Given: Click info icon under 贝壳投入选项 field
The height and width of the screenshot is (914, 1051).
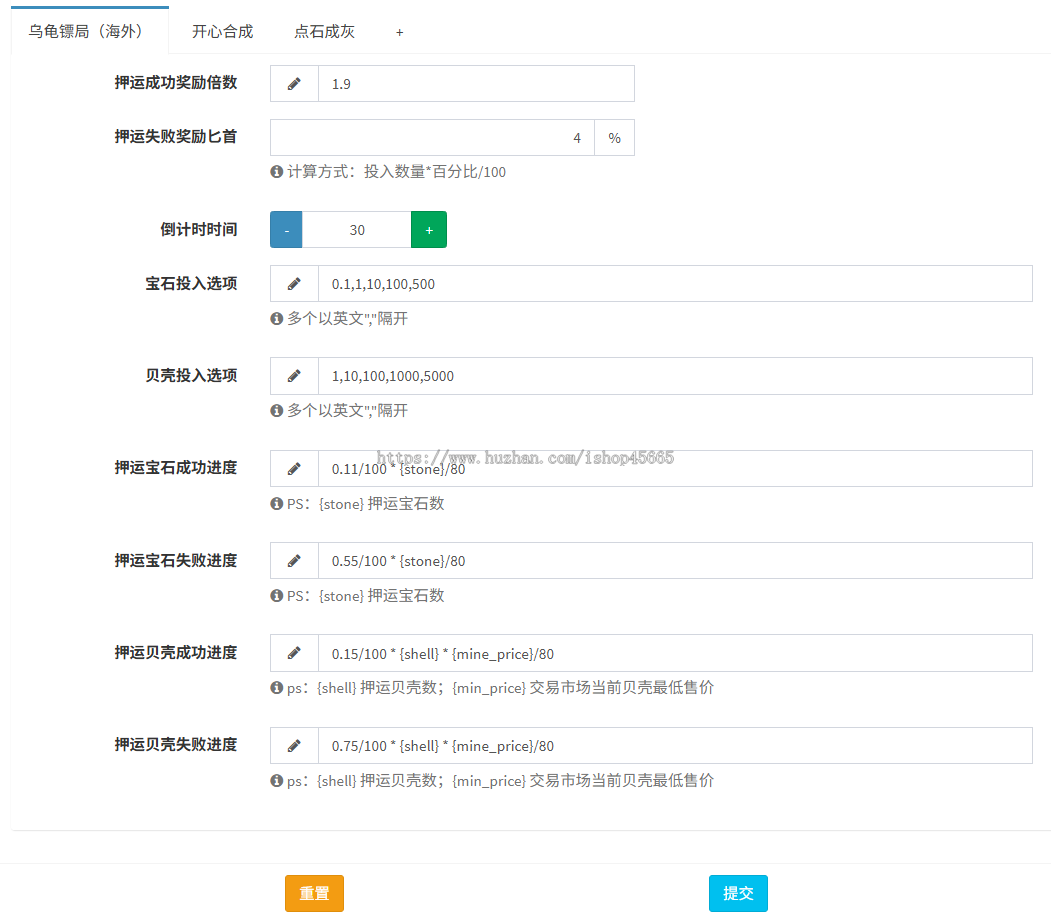Looking at the screenshot, I should coord(276,410).
